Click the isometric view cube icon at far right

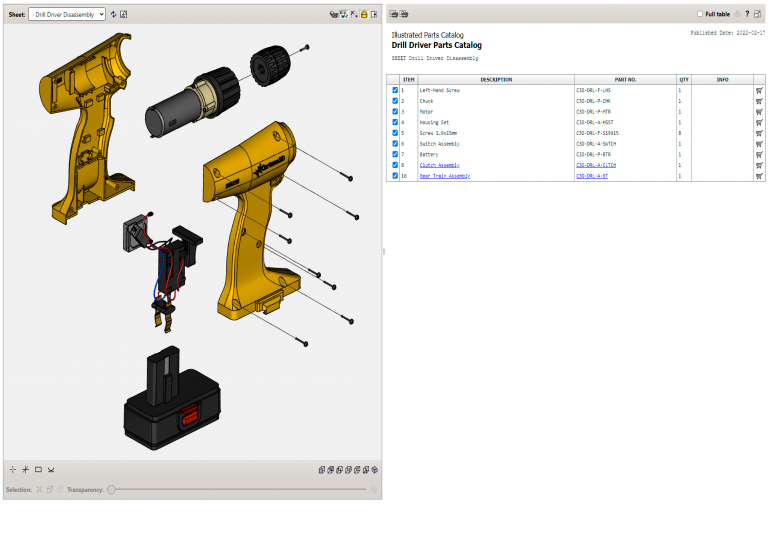(x=374, y=469)
